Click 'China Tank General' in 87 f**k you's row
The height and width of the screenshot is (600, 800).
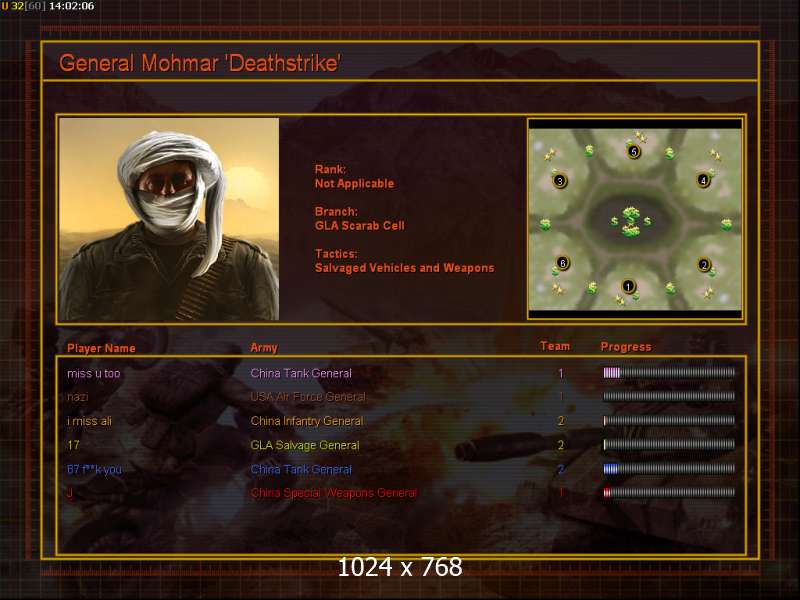301,469
